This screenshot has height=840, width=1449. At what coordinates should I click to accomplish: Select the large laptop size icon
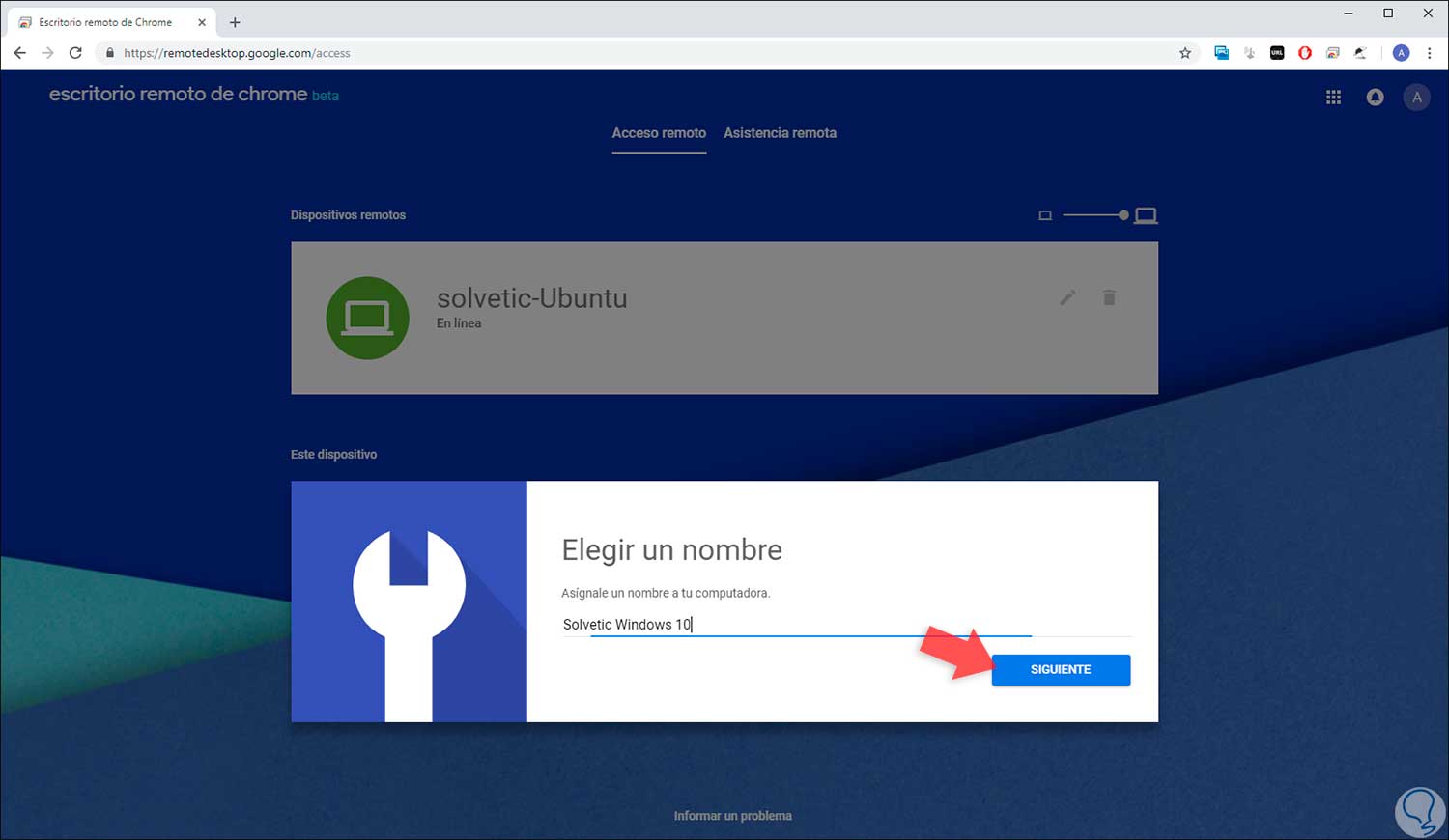(x=1146, y=215)
